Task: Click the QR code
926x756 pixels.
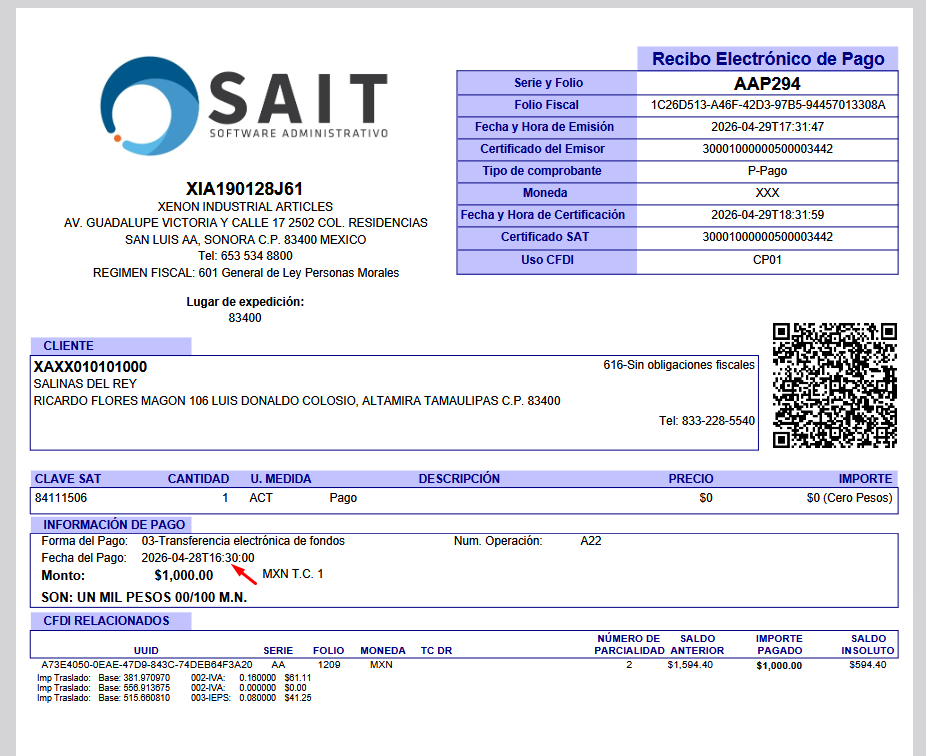Action: (x=835, y=385)
